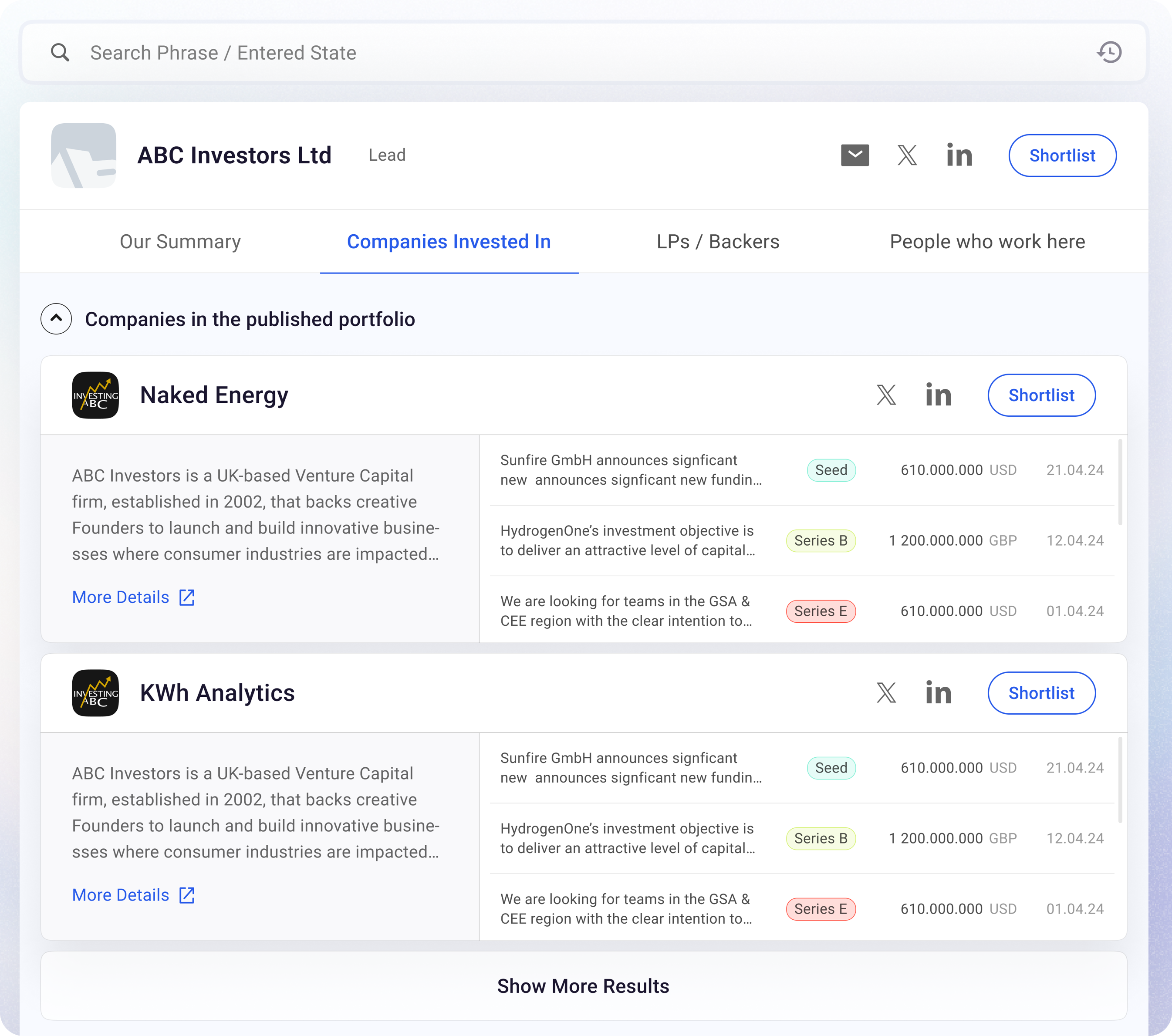1172x1036 pixels.
Task: Click the Lead label beside ABC Investors Ltd
Action: click(387, 155)
